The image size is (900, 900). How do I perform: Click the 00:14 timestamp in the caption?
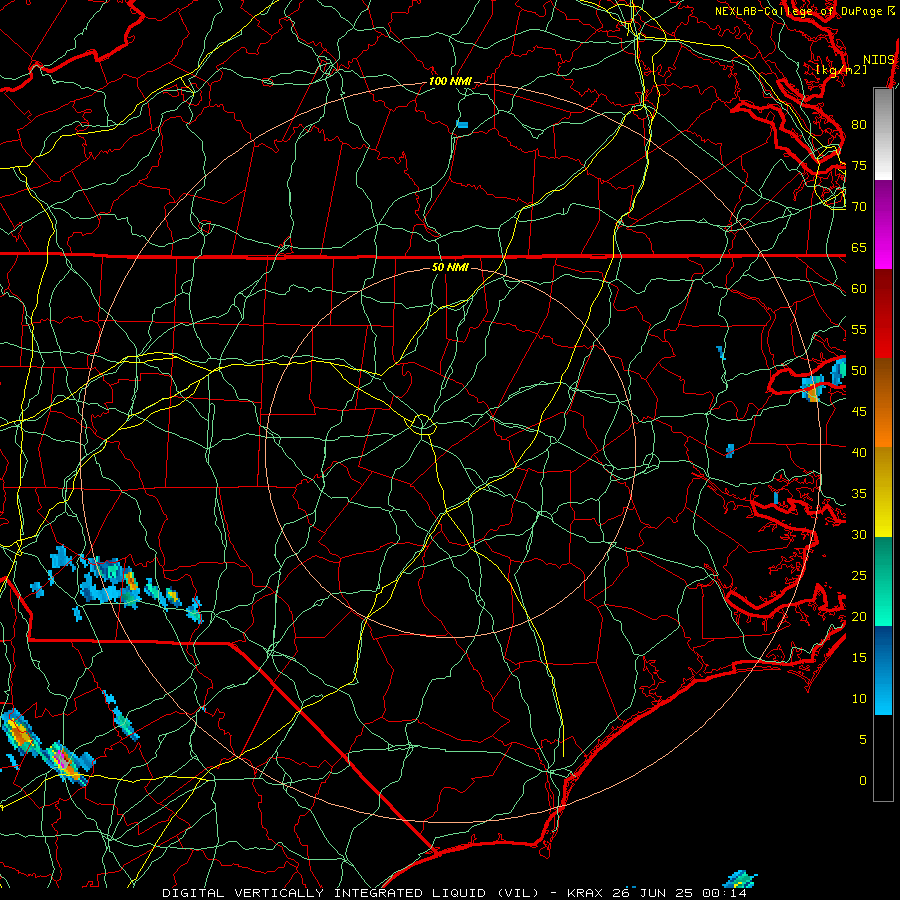(x=724, y=893)
